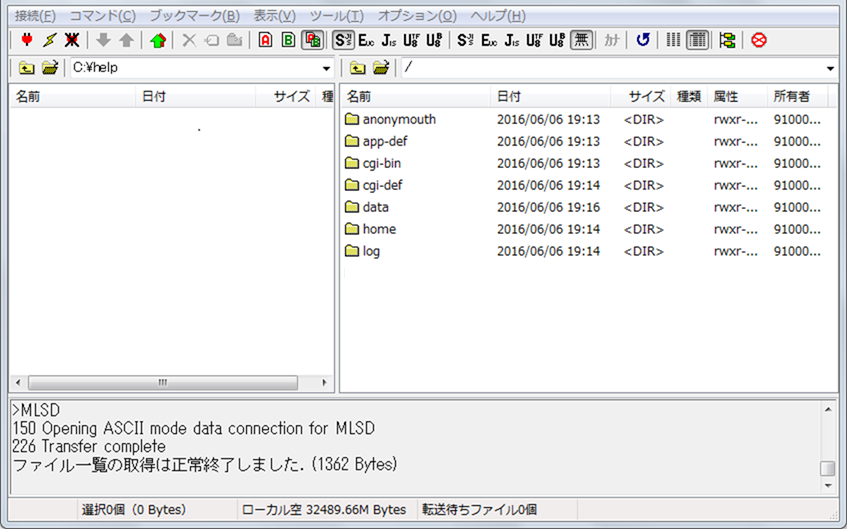Screen dimensions: 847x529
Task: Open the コマンド(C) menu
Action: point(103,16)
